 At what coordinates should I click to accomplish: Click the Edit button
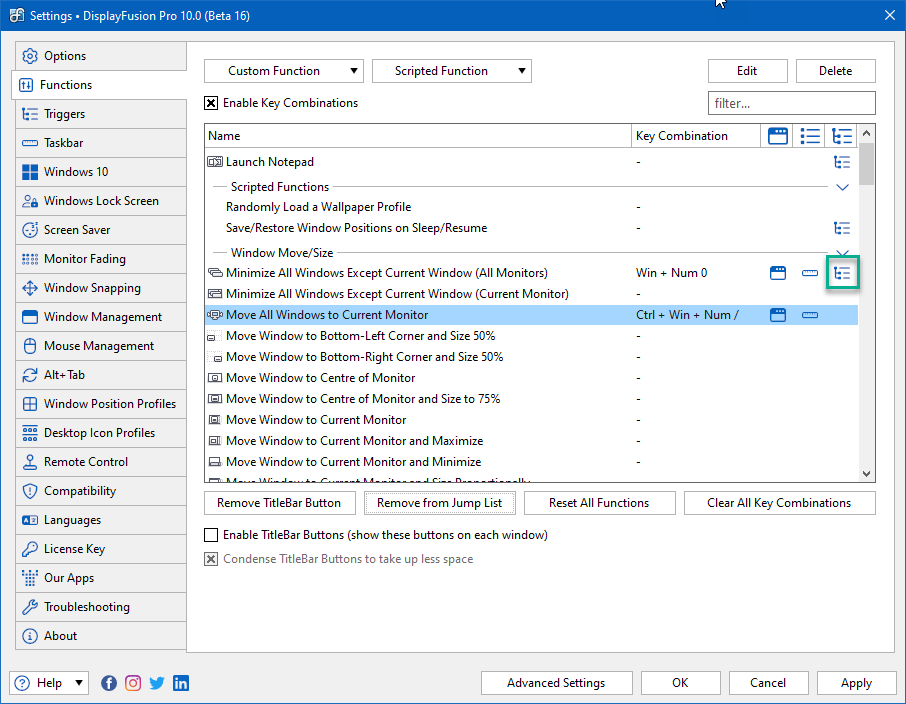(747, 71)
